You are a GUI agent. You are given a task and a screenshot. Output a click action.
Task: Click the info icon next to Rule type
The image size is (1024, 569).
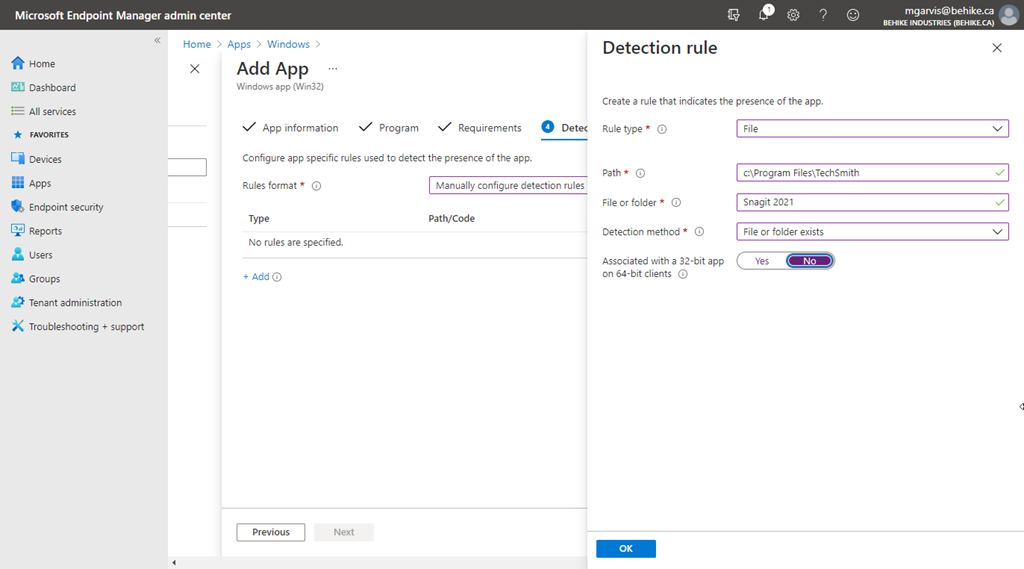(662, 129)
